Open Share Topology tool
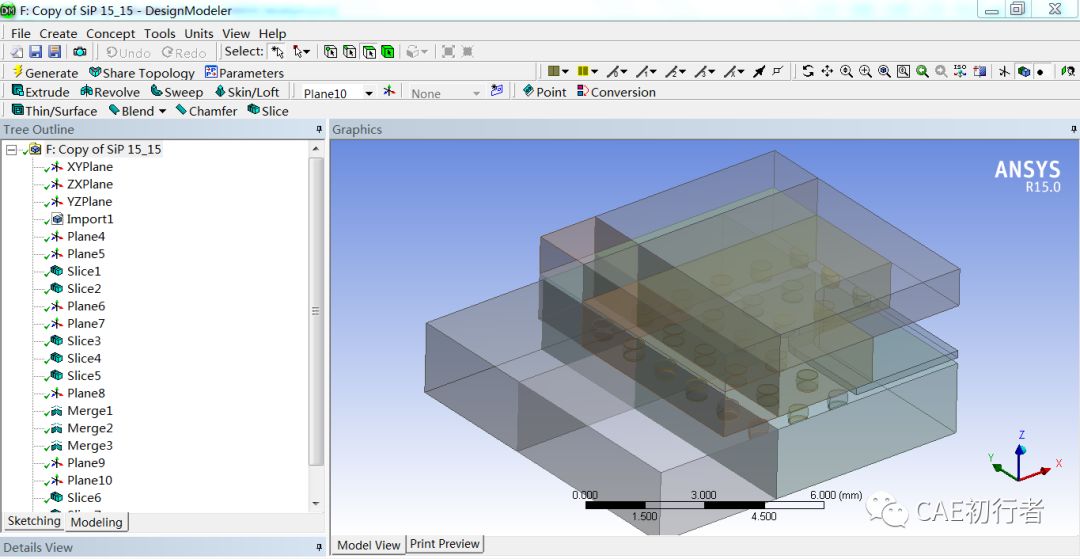The image size is (1080, 559). coord(142,72)
